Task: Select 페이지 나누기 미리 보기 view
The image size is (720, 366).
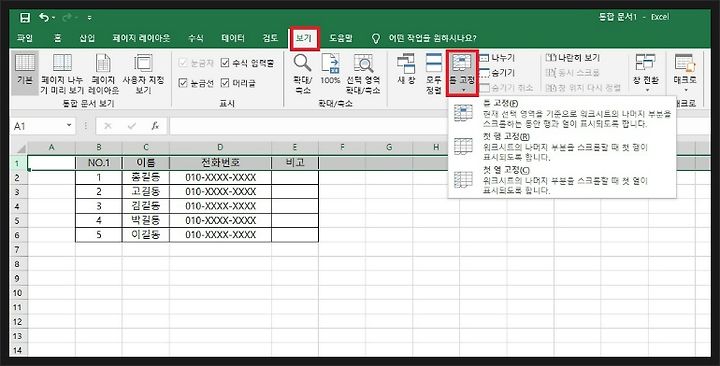Action: [62, 73]
